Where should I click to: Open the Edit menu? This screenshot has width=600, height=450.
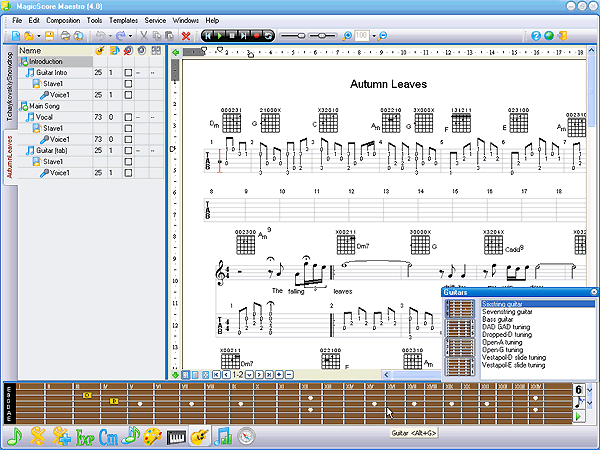[x=34, y=20]
